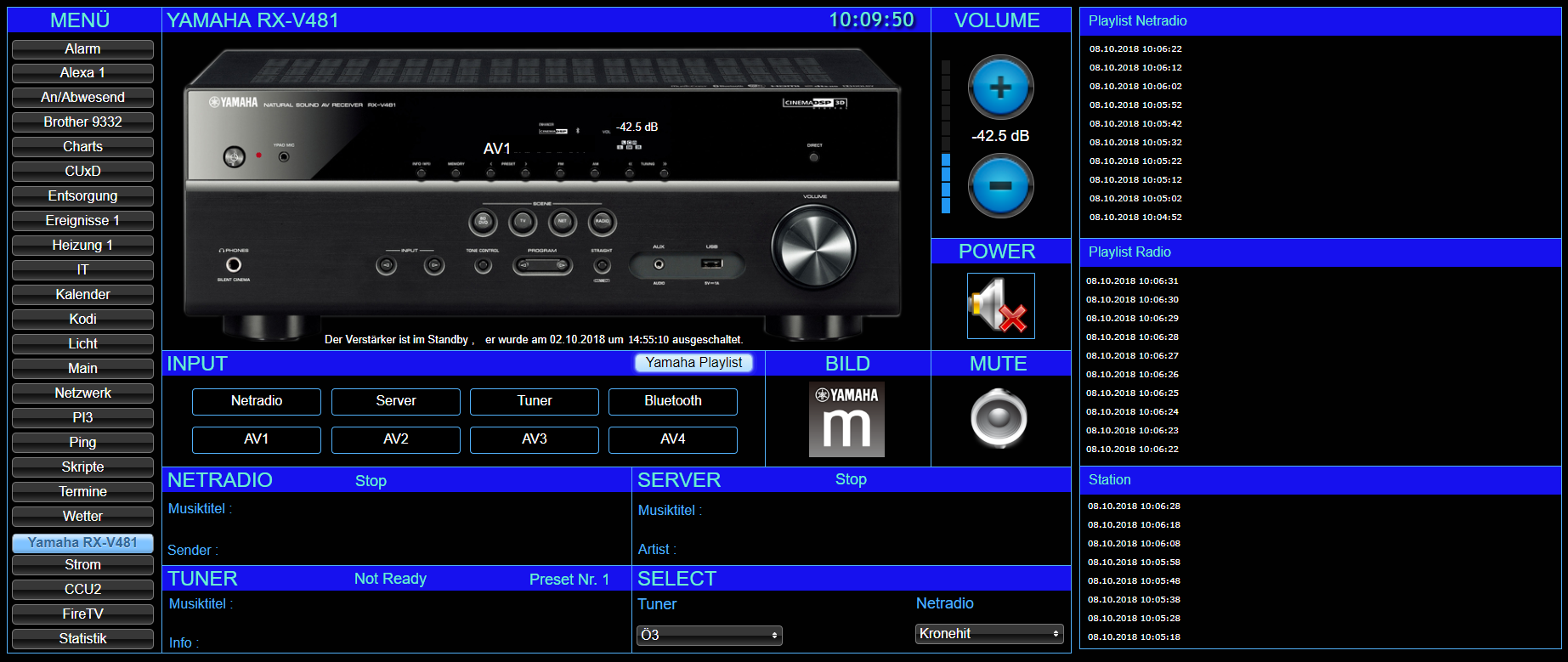The height and width of the screenshot is (662, 1568).
Task: Open the FireTV menu entry
Action: [x=82, y=614]
